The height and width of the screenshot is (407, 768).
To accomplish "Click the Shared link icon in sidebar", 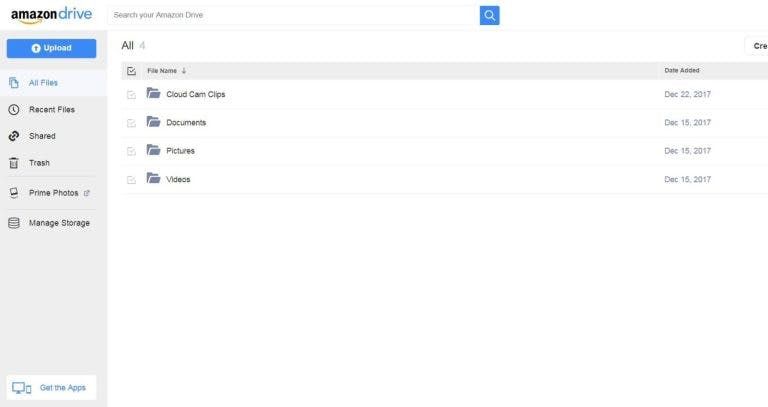I will [x=14, y=136].
